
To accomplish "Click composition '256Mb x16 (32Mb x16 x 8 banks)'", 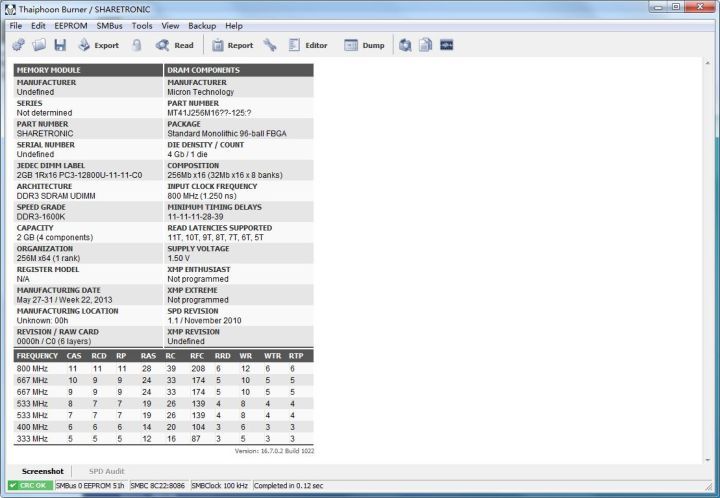I will pyautogui.click(x=225, y=175).
